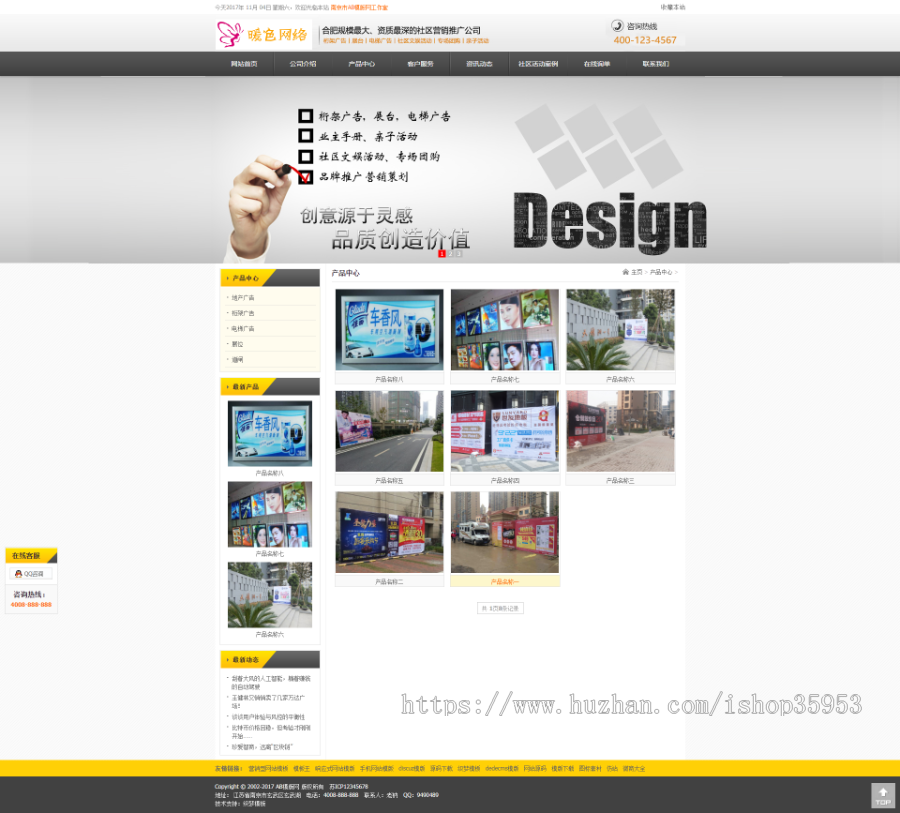
Task: Open product thumbnail 产品名称二 in main grid
Action: [x=390, y=532]
